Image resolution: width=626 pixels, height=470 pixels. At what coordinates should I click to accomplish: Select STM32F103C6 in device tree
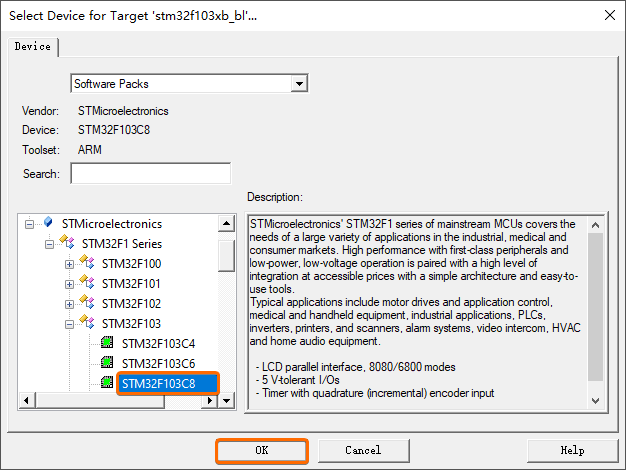[158, 364]
